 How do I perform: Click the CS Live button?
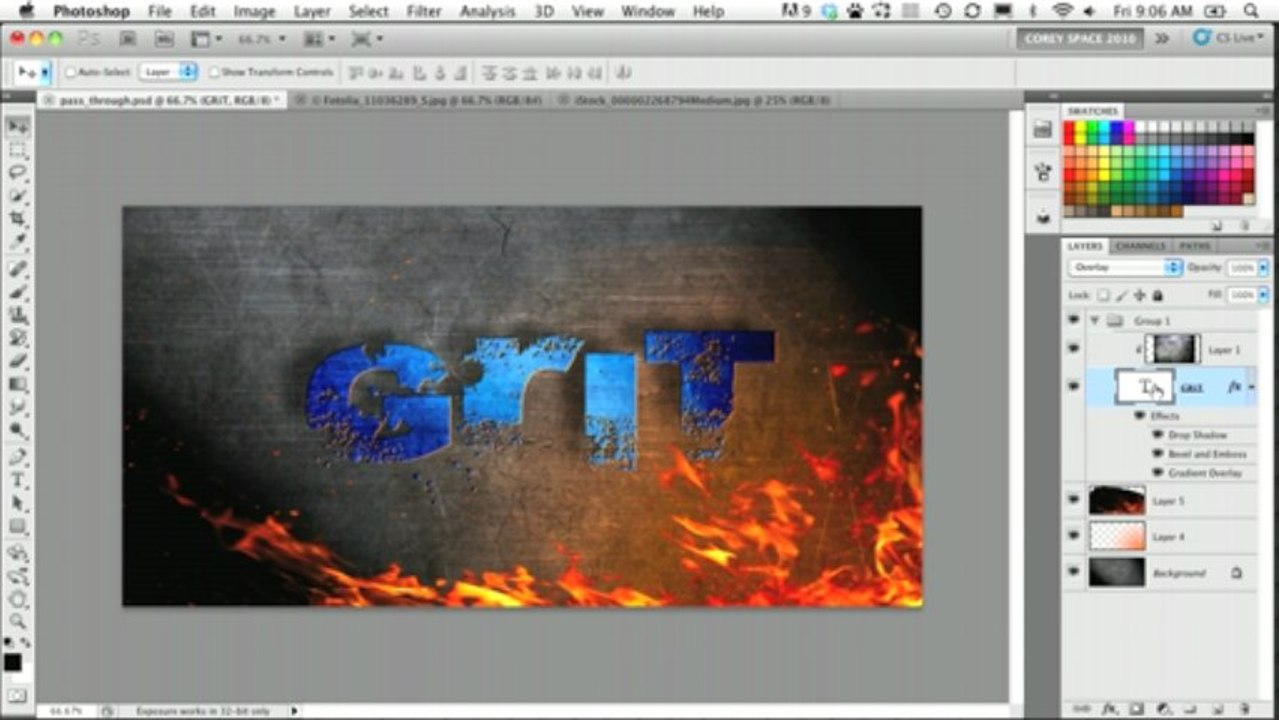(1228, 38)
